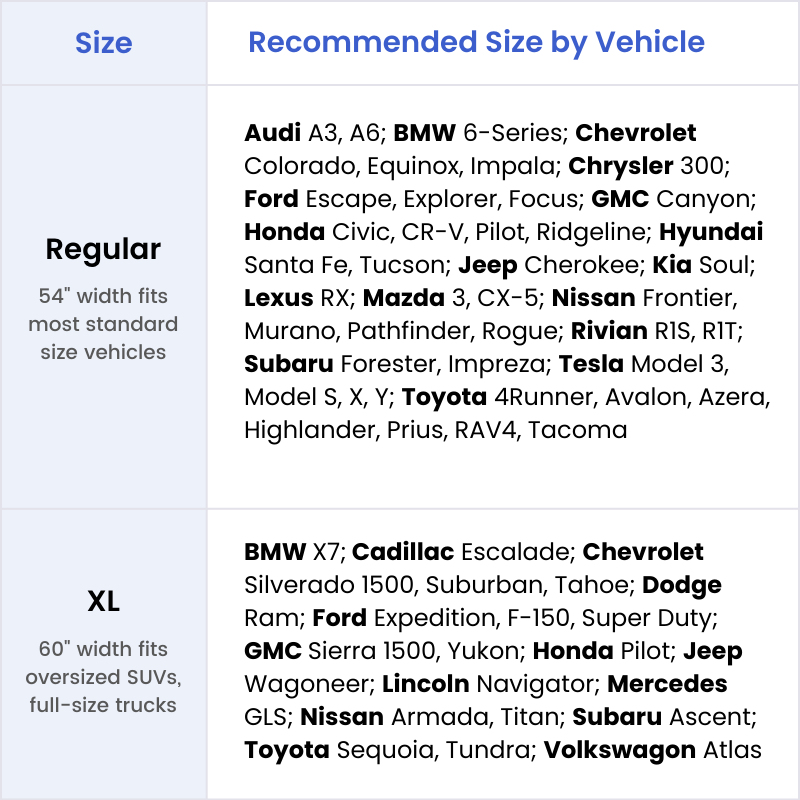The width and height of the screenshot is (800, 800).
Task: Click the "Tesla" brand name
Action: click(591, 364)
